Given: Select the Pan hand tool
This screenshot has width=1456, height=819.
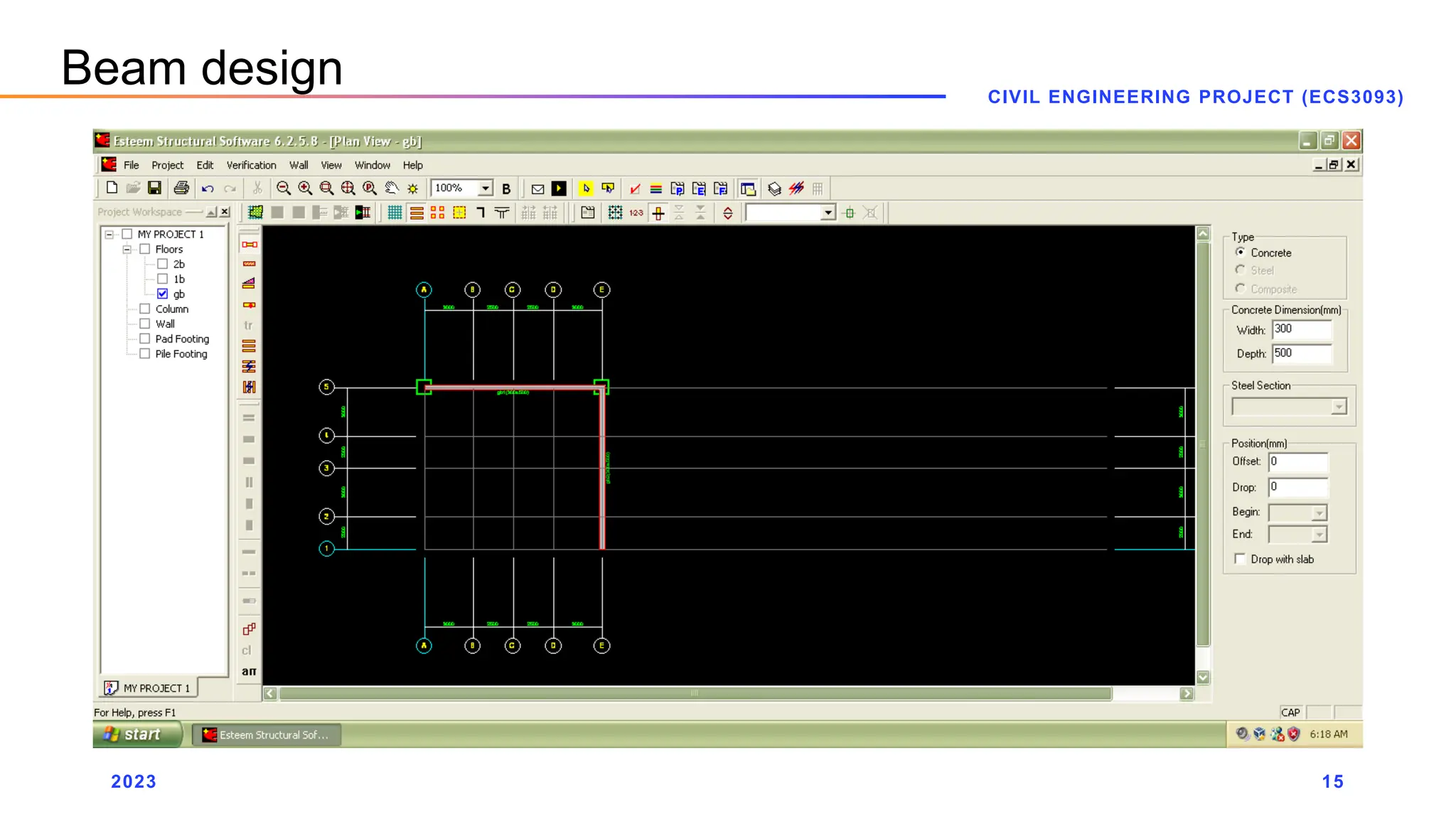Looking at the screenshot, I should tap(392, 188).
